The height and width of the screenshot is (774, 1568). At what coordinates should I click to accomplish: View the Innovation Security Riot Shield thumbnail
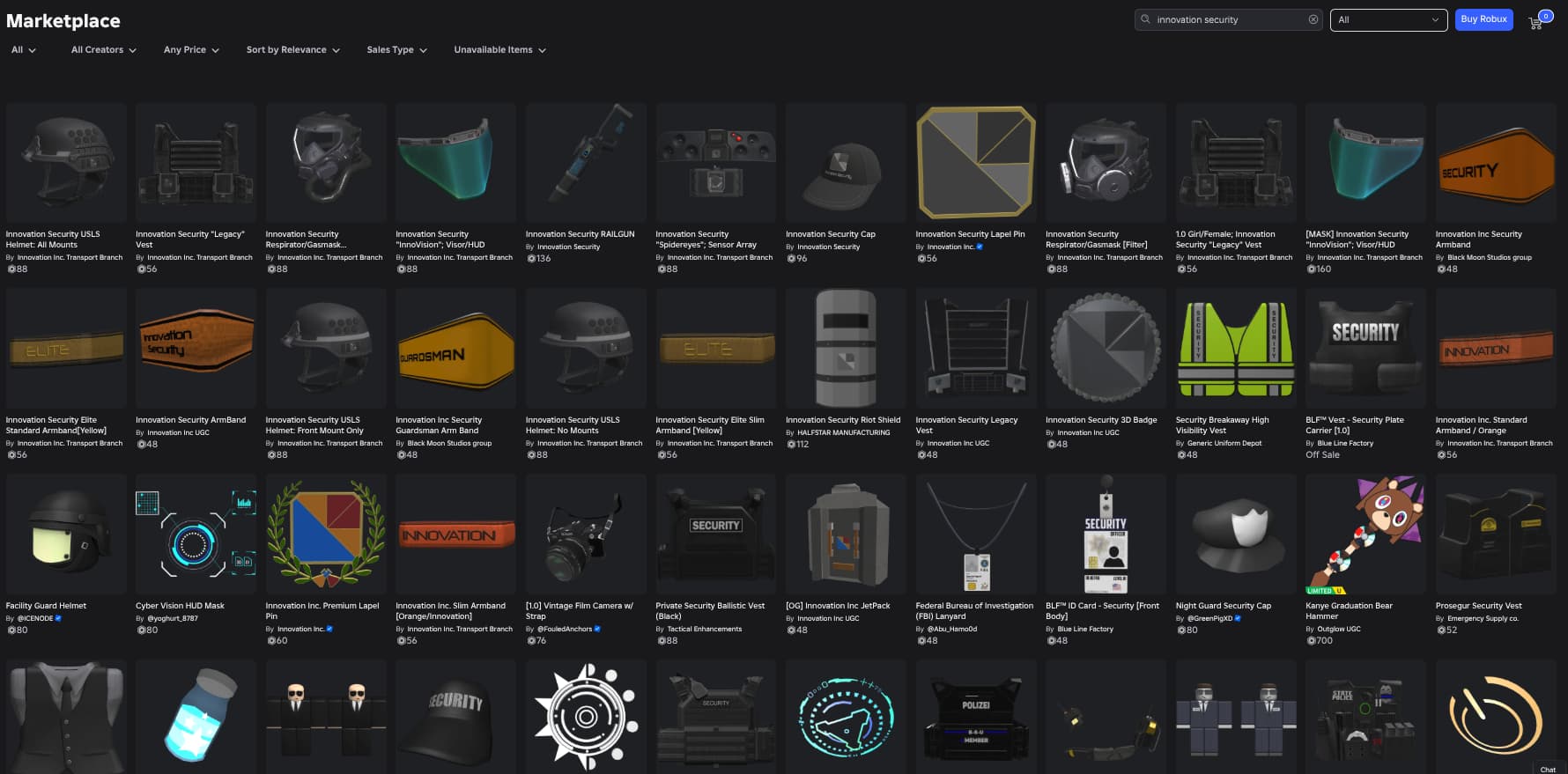[846, 349]
